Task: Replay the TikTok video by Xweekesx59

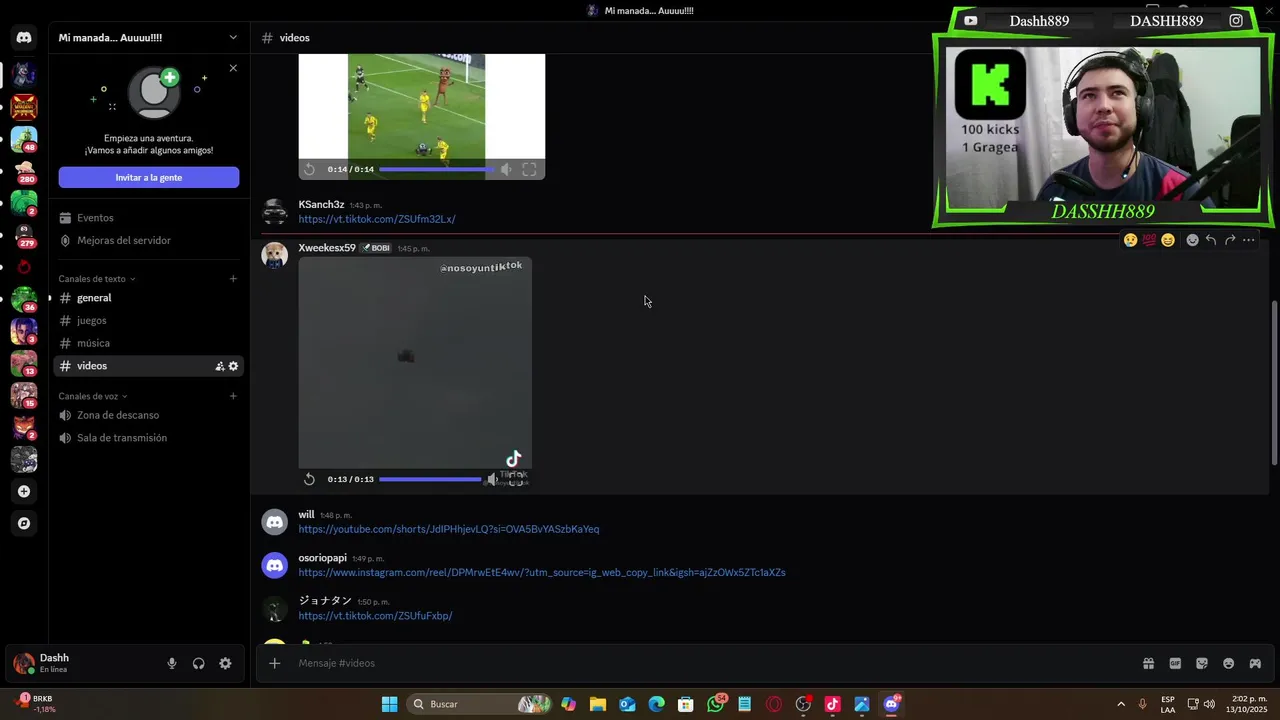Action: [x=309, y=479]
